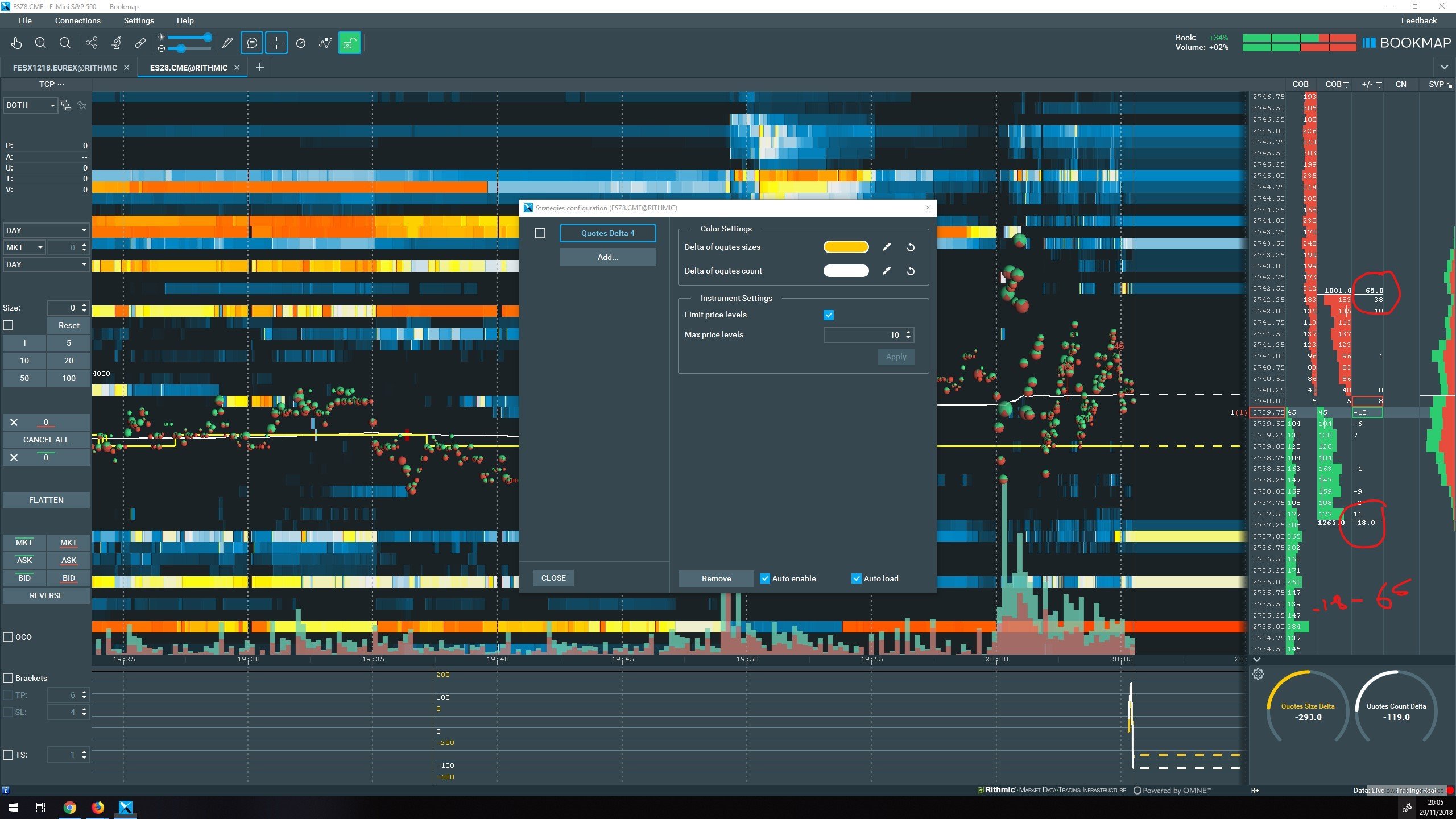The width and height of the screenshot is (1456, 819).
Task: Click the FLATTEN button
Action: click(x=46, y=500)
